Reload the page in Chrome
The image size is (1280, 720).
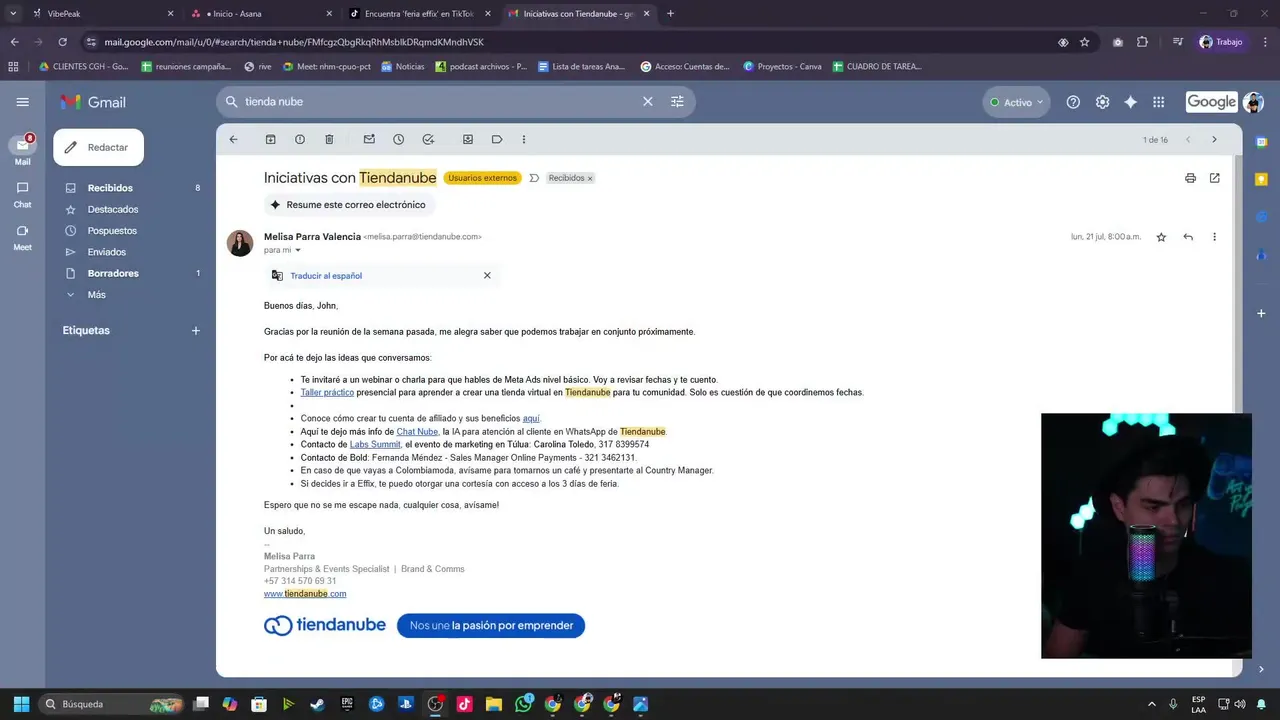62,42
